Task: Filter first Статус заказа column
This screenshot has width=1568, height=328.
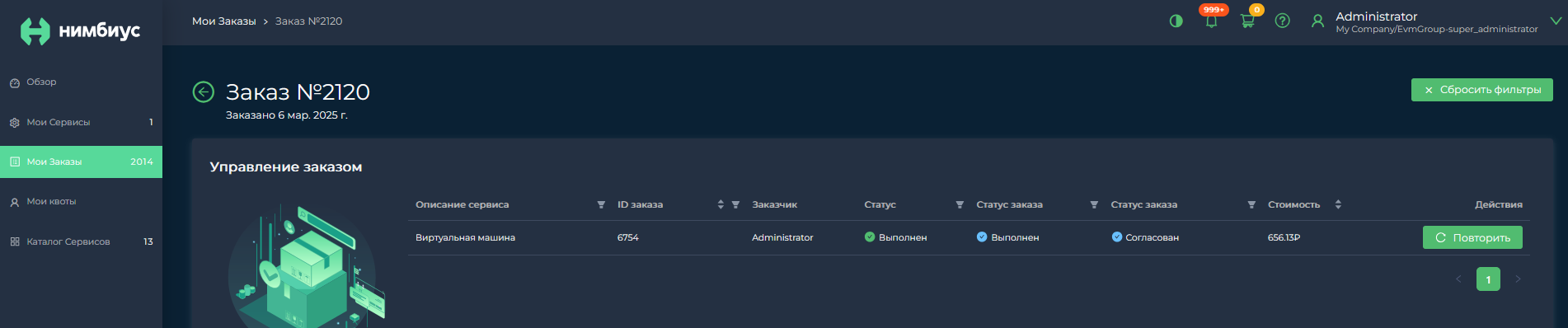Action: pyautogui.click(x=1094, y=204)
